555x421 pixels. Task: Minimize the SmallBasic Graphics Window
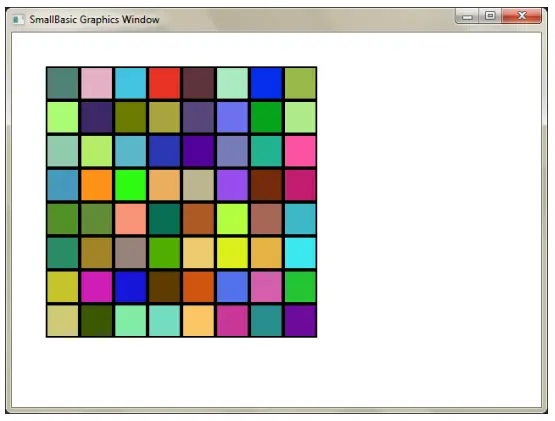[x=467, y=16]
